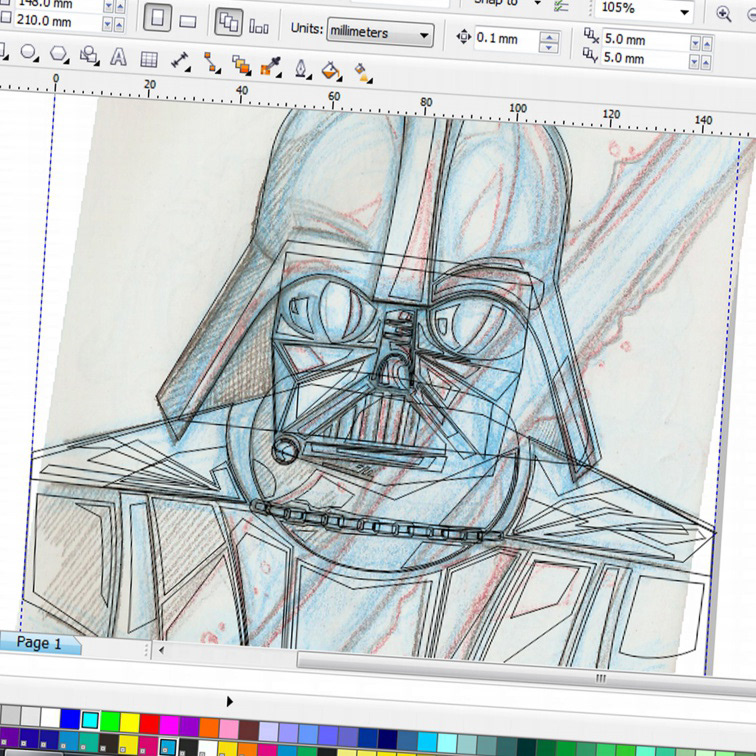Expand the Snap to dropdown arrow
This screenshot has height=756, width=756.
[x=537, y=3]
